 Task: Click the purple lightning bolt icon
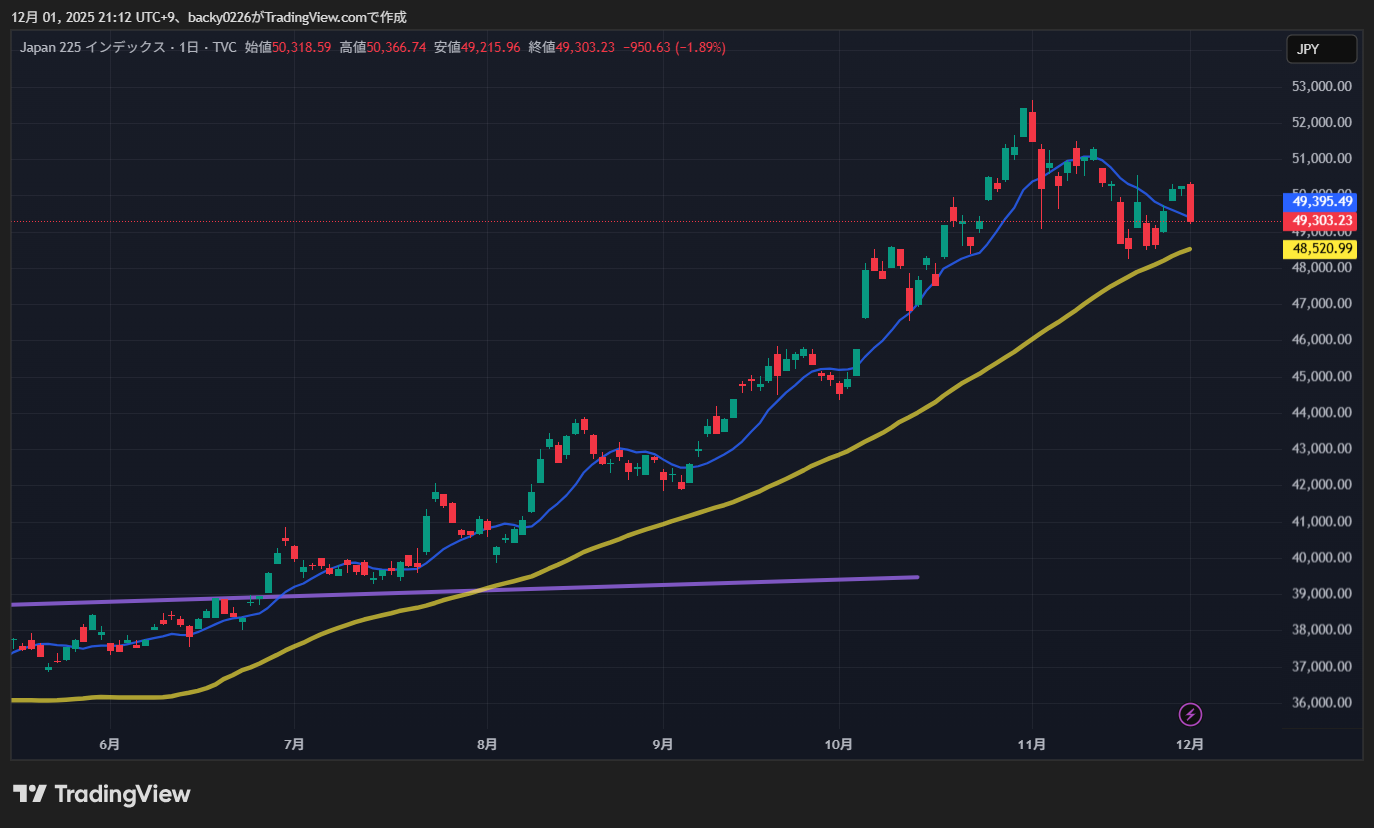point(1190,714)
